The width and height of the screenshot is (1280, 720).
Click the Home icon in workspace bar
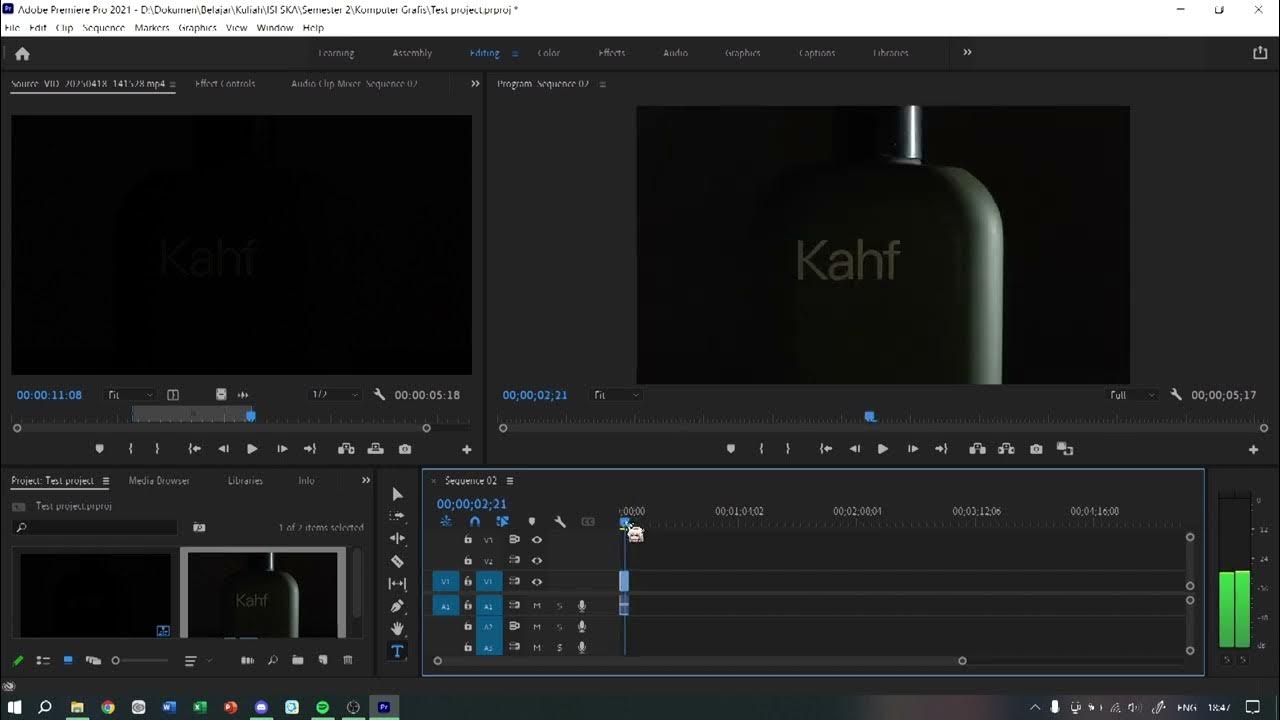(22, 54)
